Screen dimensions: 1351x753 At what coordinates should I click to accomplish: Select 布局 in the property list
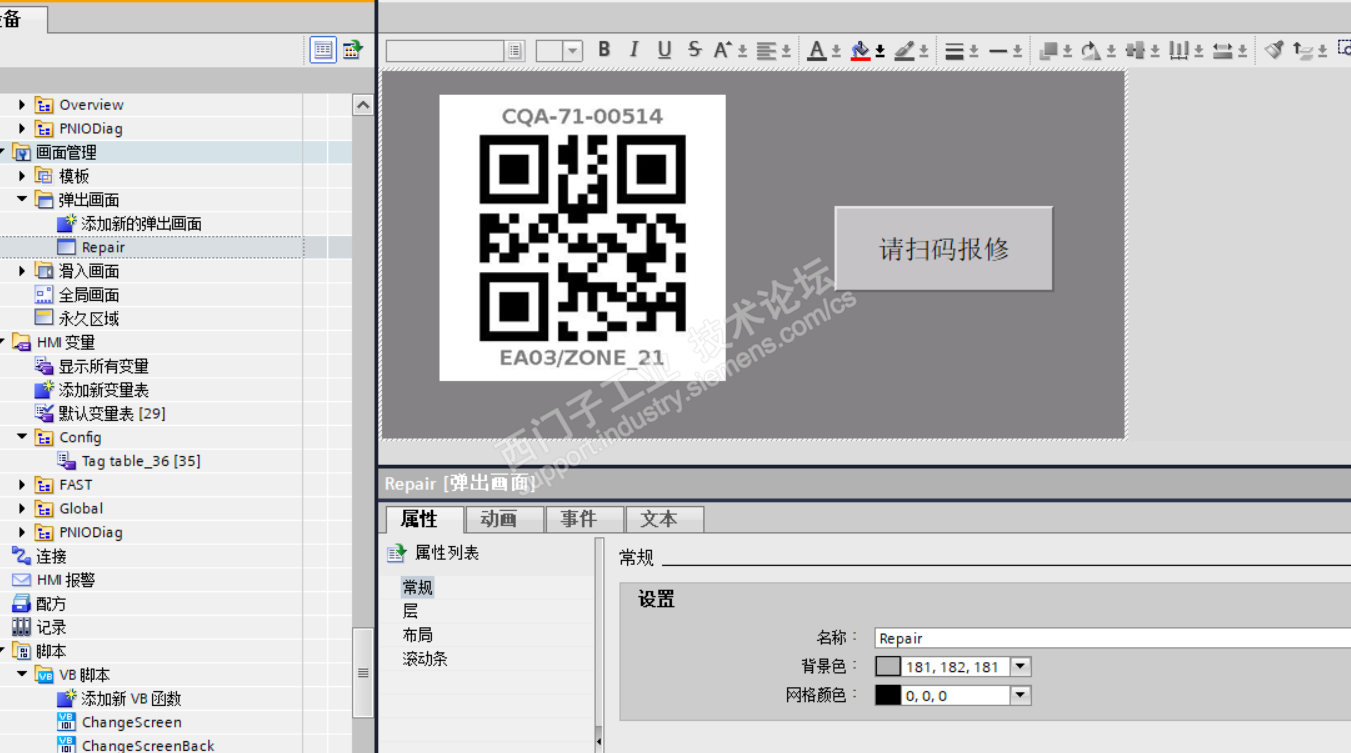point(418,635)
